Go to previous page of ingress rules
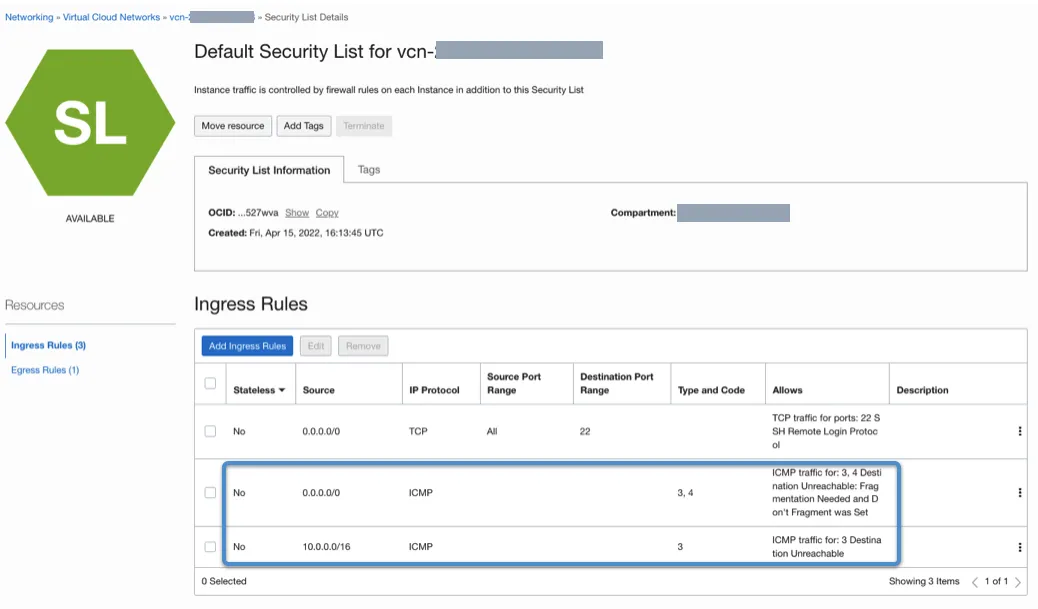The image size is (1038, 609). pyautogui.click(x=975, y=582)
